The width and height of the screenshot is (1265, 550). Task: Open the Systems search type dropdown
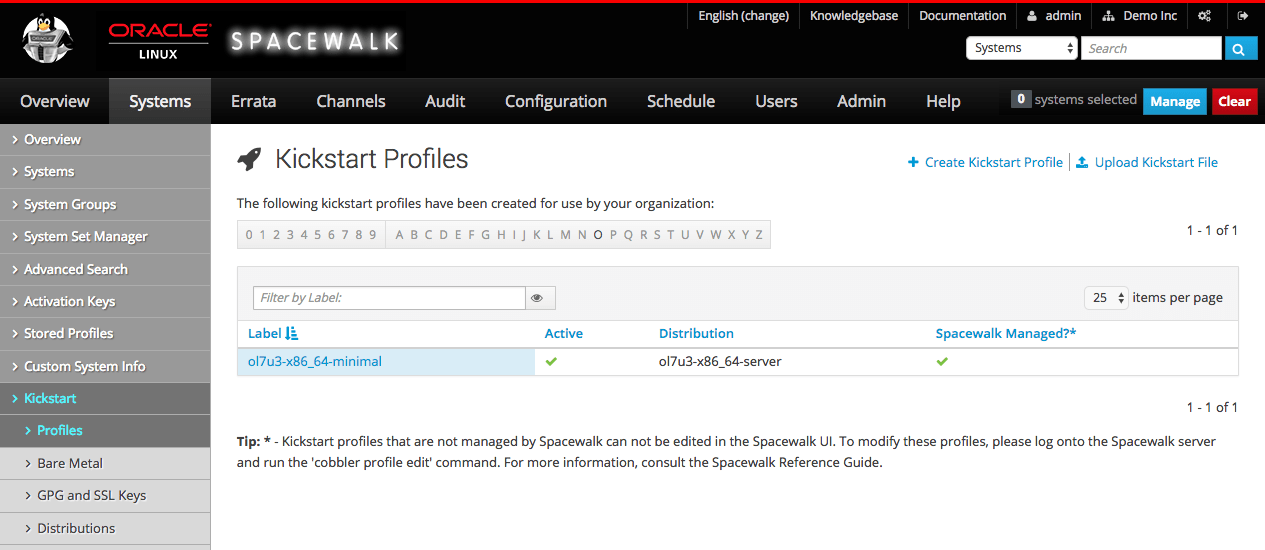click(1022, 48)
